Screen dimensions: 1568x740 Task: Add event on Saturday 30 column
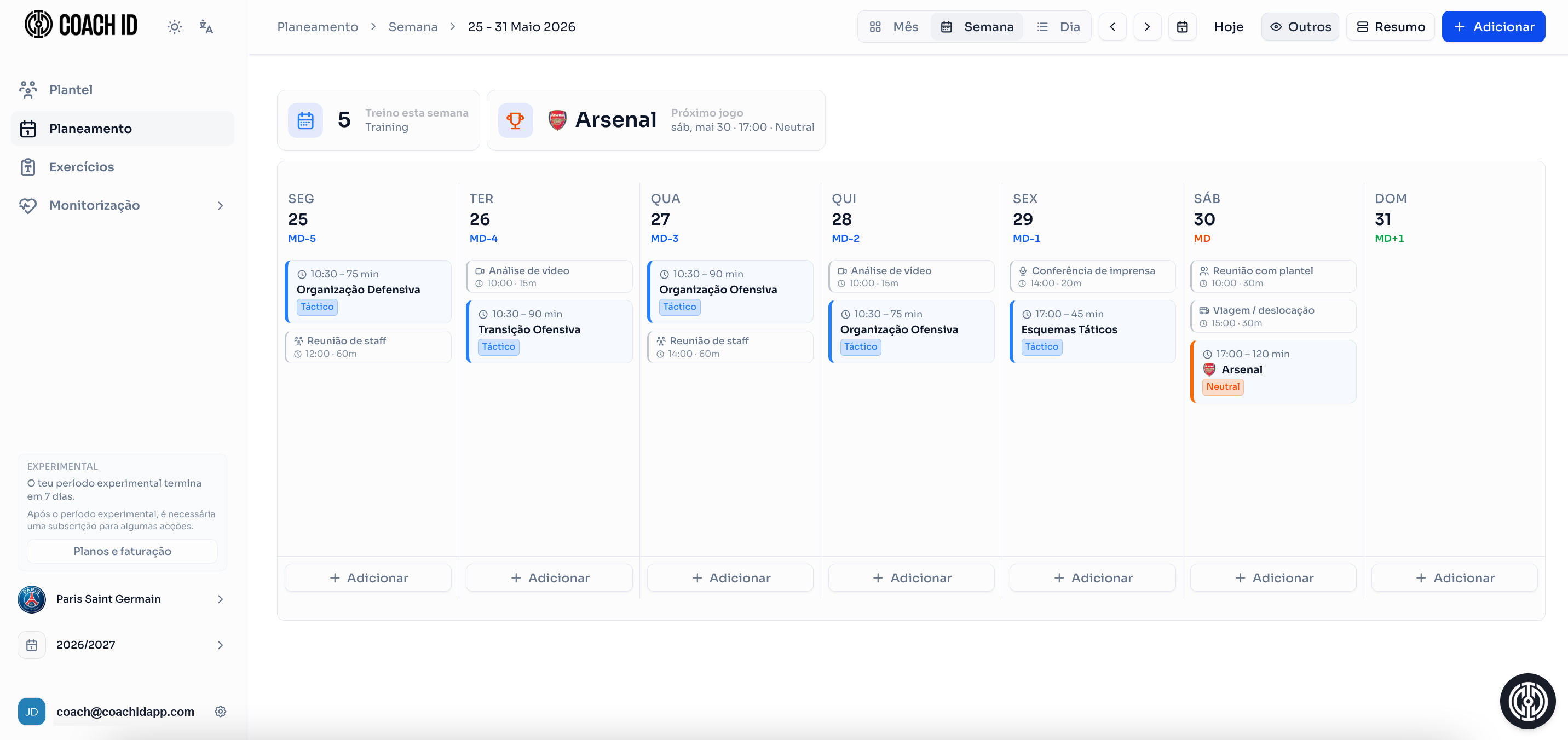click(1273, 577)
